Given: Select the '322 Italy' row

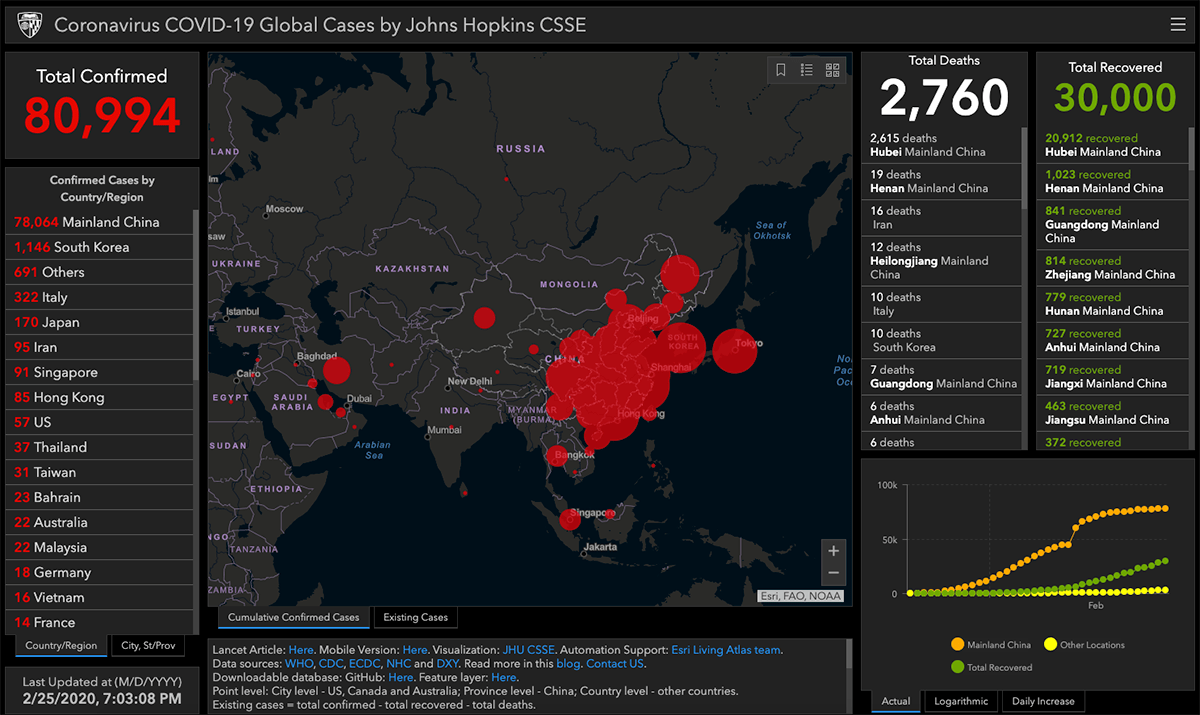Looking at the screenshot, I should (x=100, y=297).
